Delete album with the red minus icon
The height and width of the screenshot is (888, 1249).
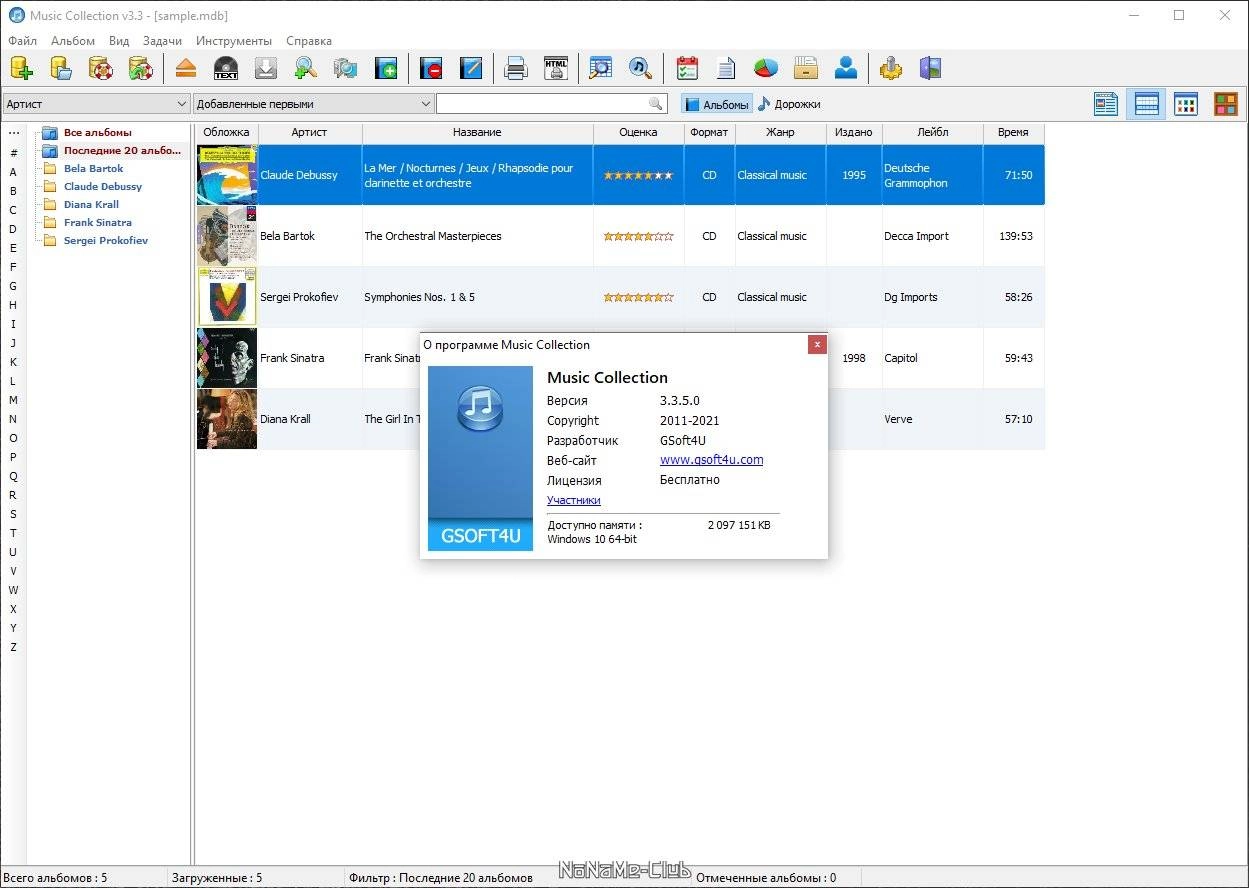[431, 68]
